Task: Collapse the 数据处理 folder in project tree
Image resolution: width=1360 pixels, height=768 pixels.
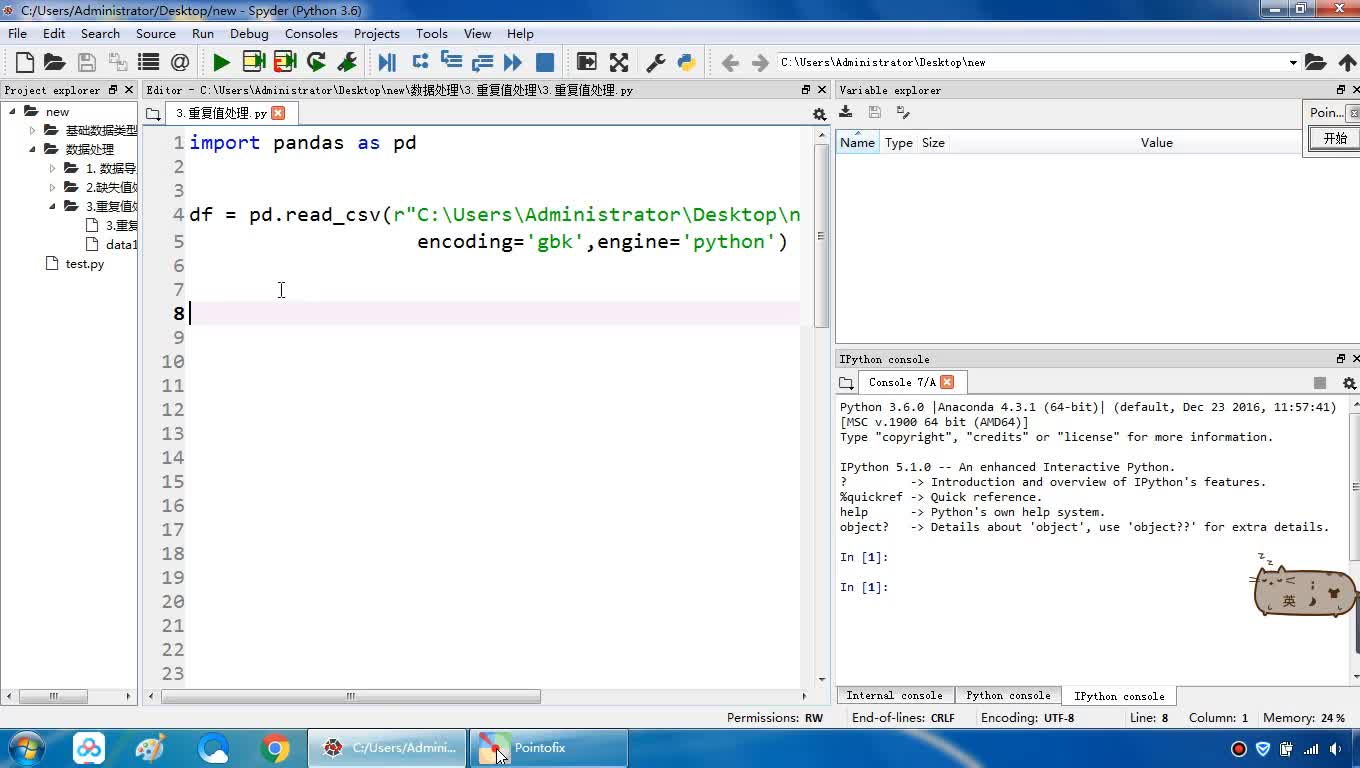Action: [33, 150]
